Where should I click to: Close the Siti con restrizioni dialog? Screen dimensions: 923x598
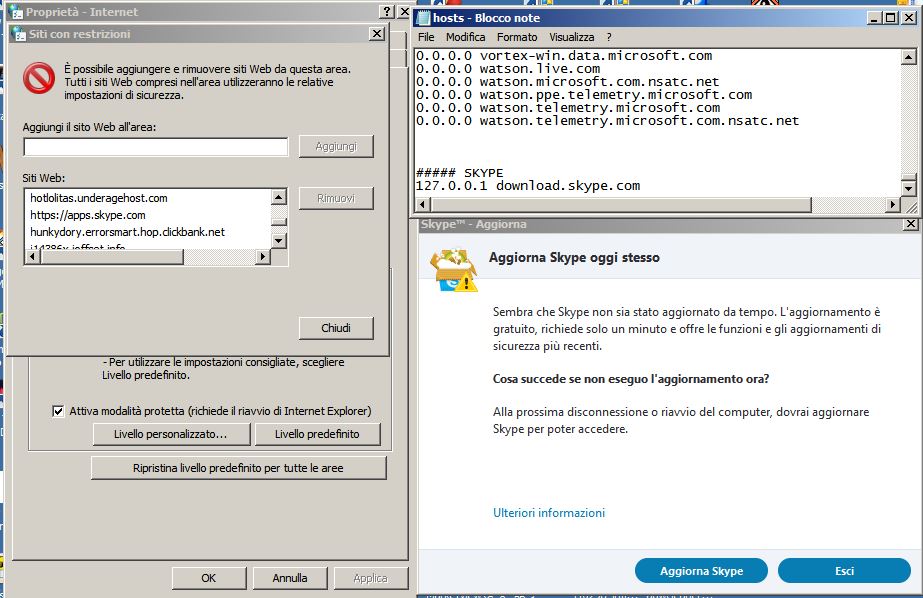click(377, 34)
